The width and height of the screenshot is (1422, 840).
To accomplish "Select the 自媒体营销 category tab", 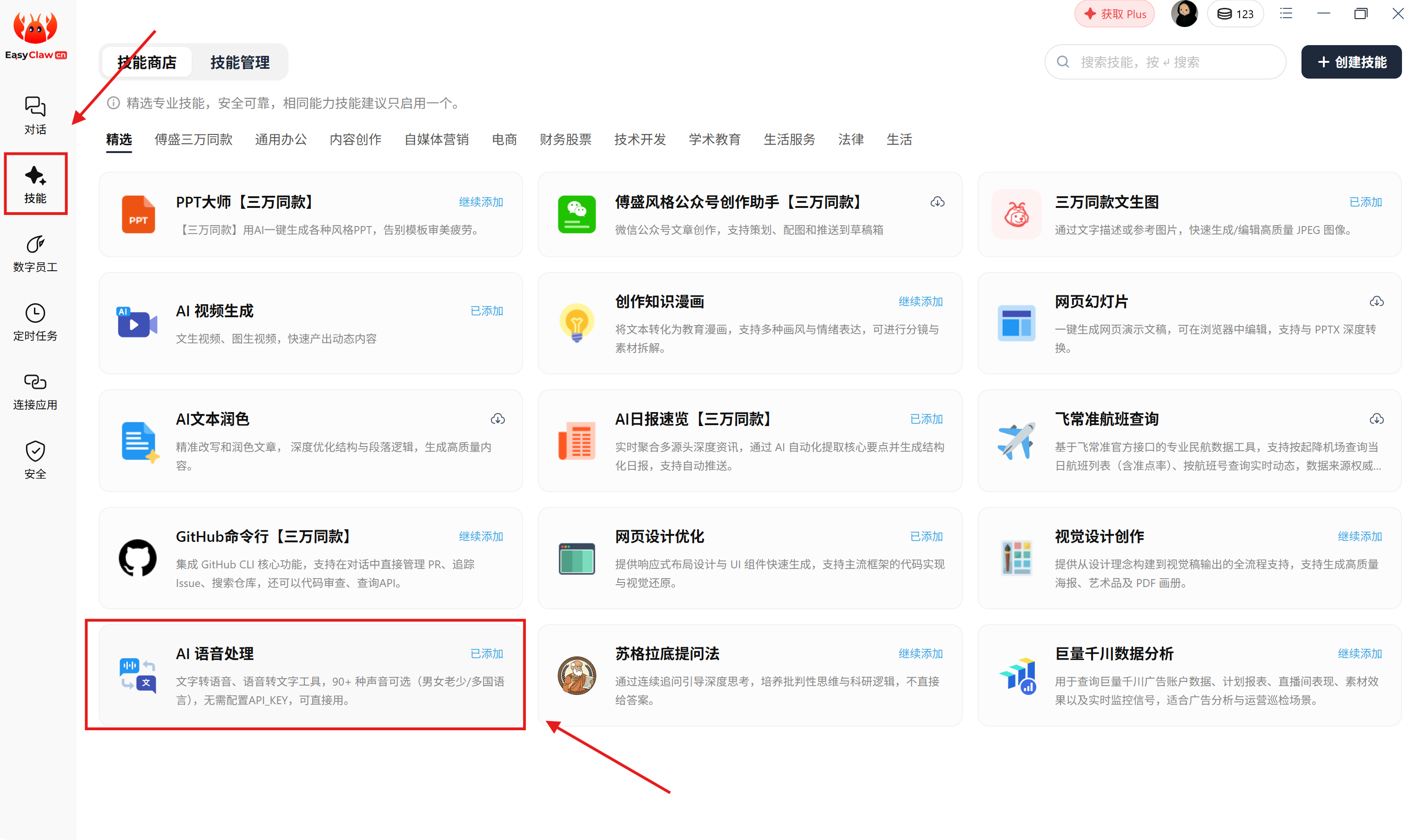I will 436,139.
